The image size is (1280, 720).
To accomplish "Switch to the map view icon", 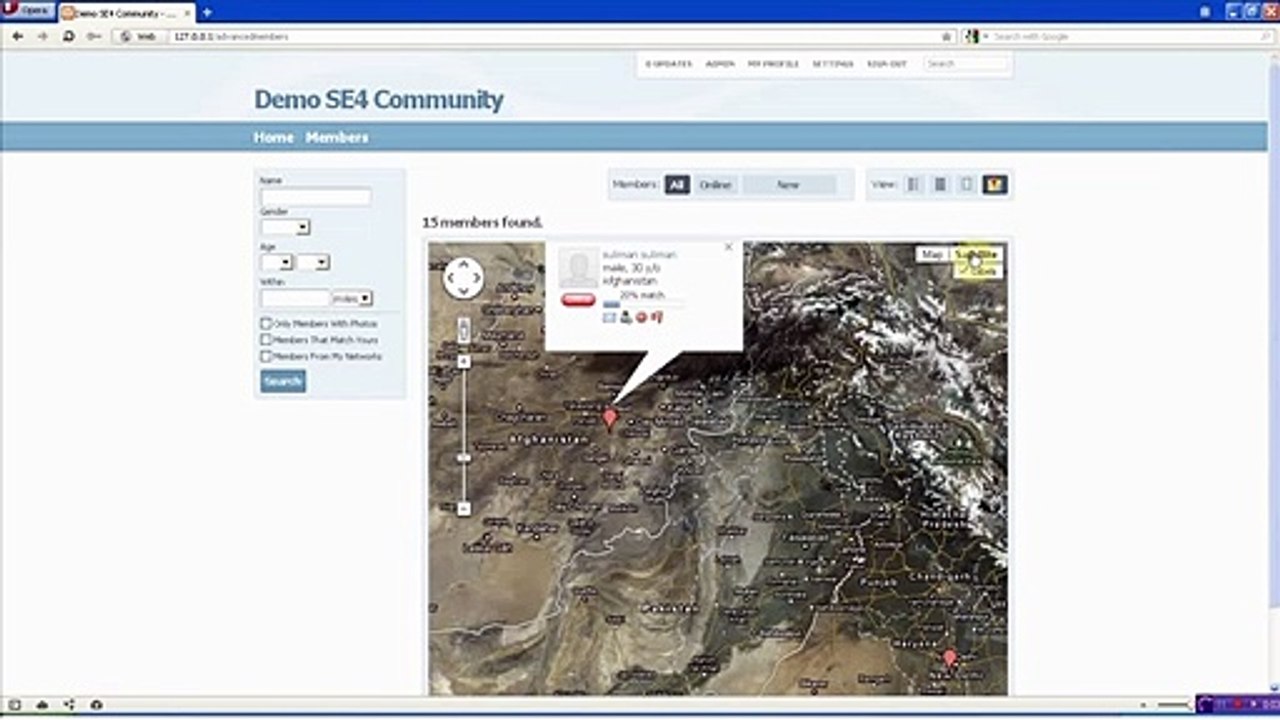I will tap(994, 185).
